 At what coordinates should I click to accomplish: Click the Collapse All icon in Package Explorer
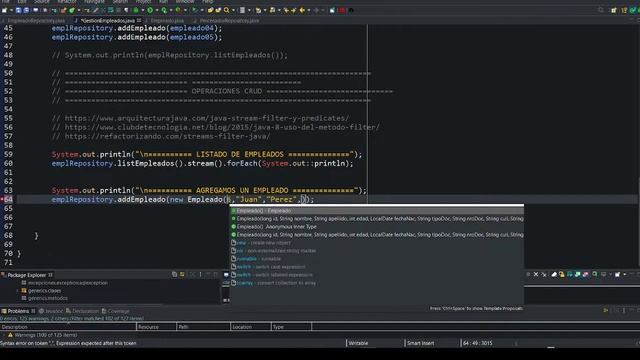[x=174, y=275]
